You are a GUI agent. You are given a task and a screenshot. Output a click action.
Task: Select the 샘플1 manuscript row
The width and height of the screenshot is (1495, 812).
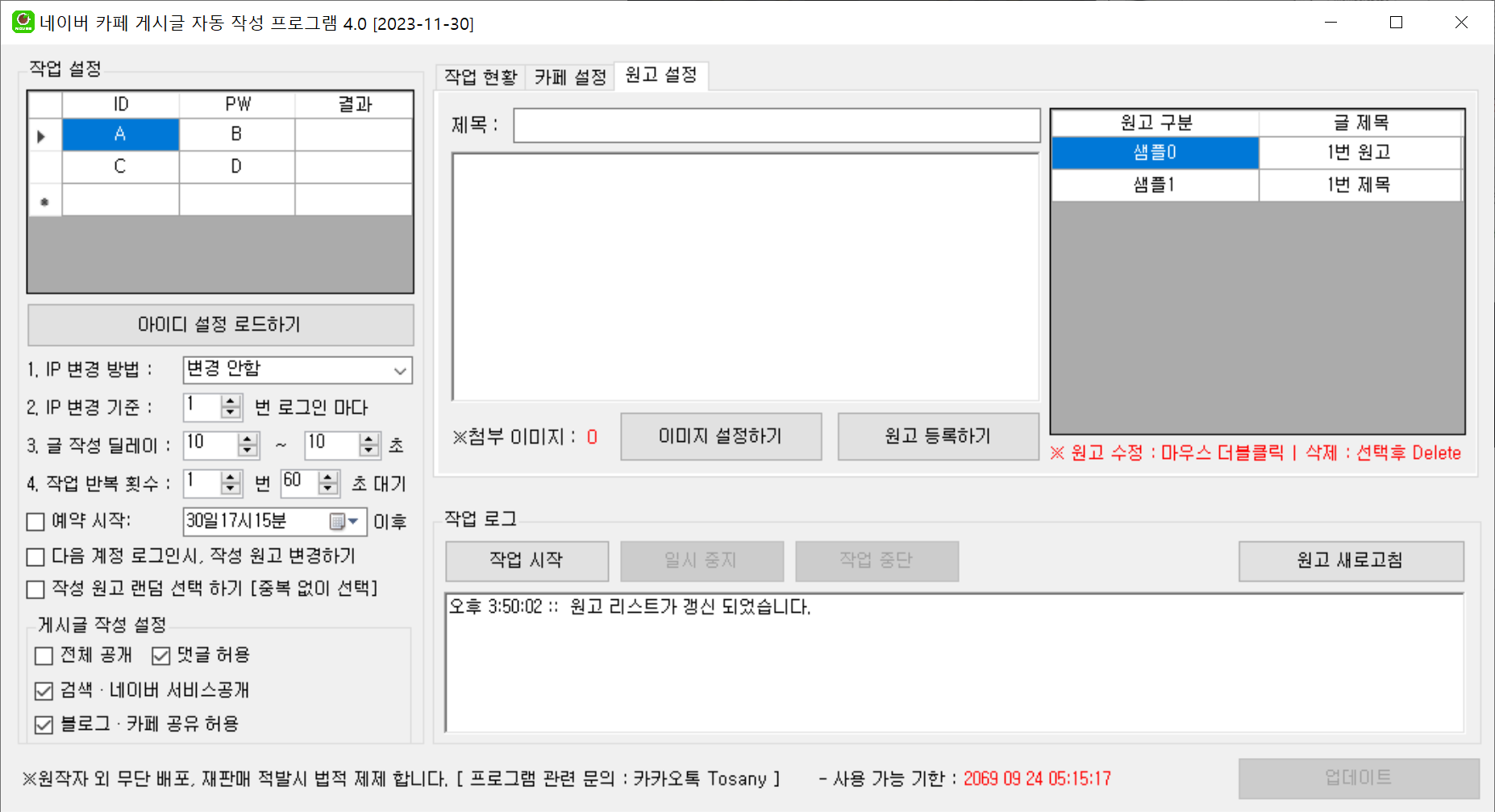1155,185
